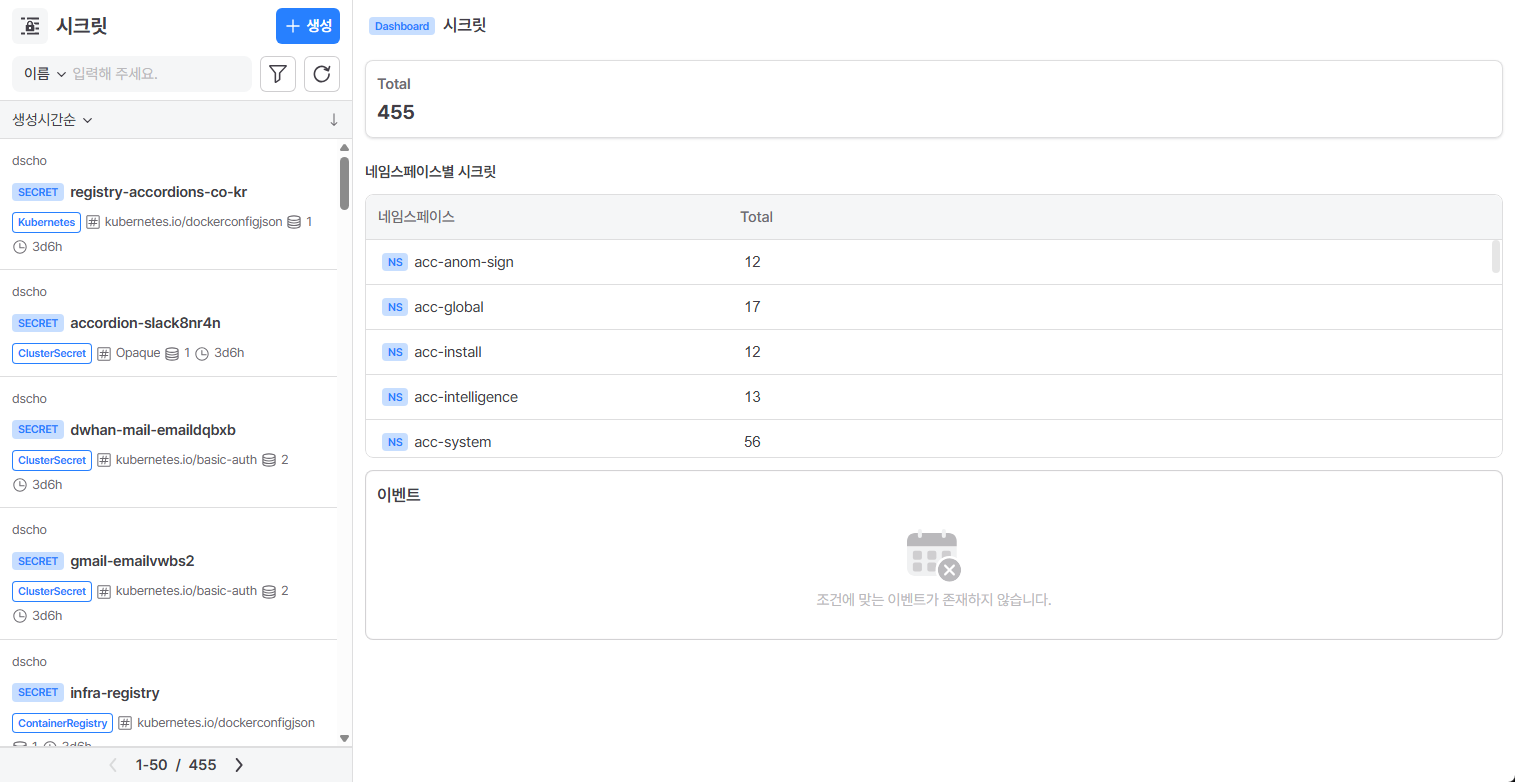Image resolution: width=1515 pixels, height=782 pixels.
Task: Click the list scrollbar up arrow
Action: [345, 148]
